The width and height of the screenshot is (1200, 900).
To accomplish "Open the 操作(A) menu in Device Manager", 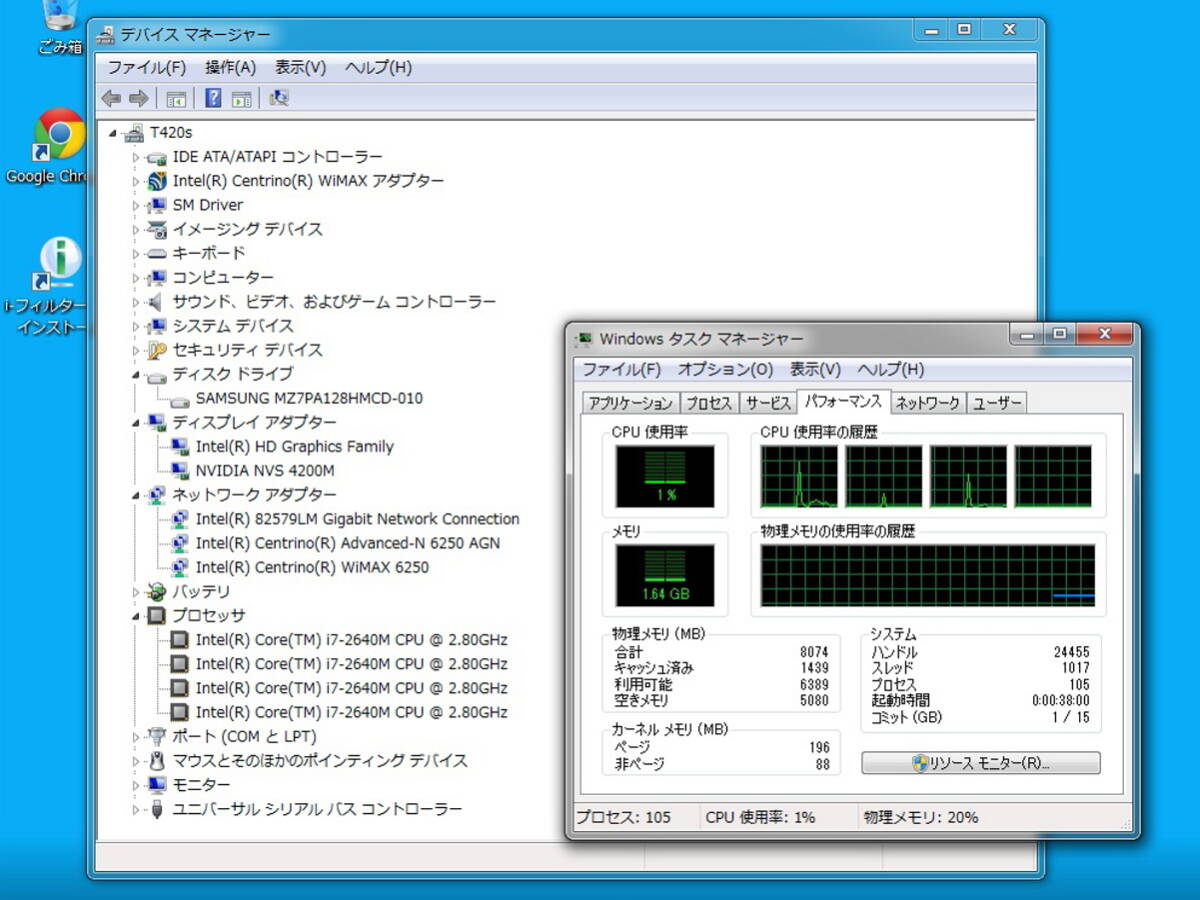I will coord(230,67).
